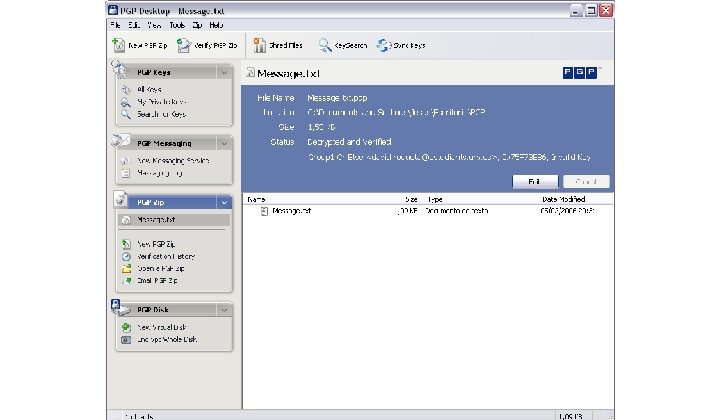Click the last PGP Zip item with green arrow icon

point(157,280)
